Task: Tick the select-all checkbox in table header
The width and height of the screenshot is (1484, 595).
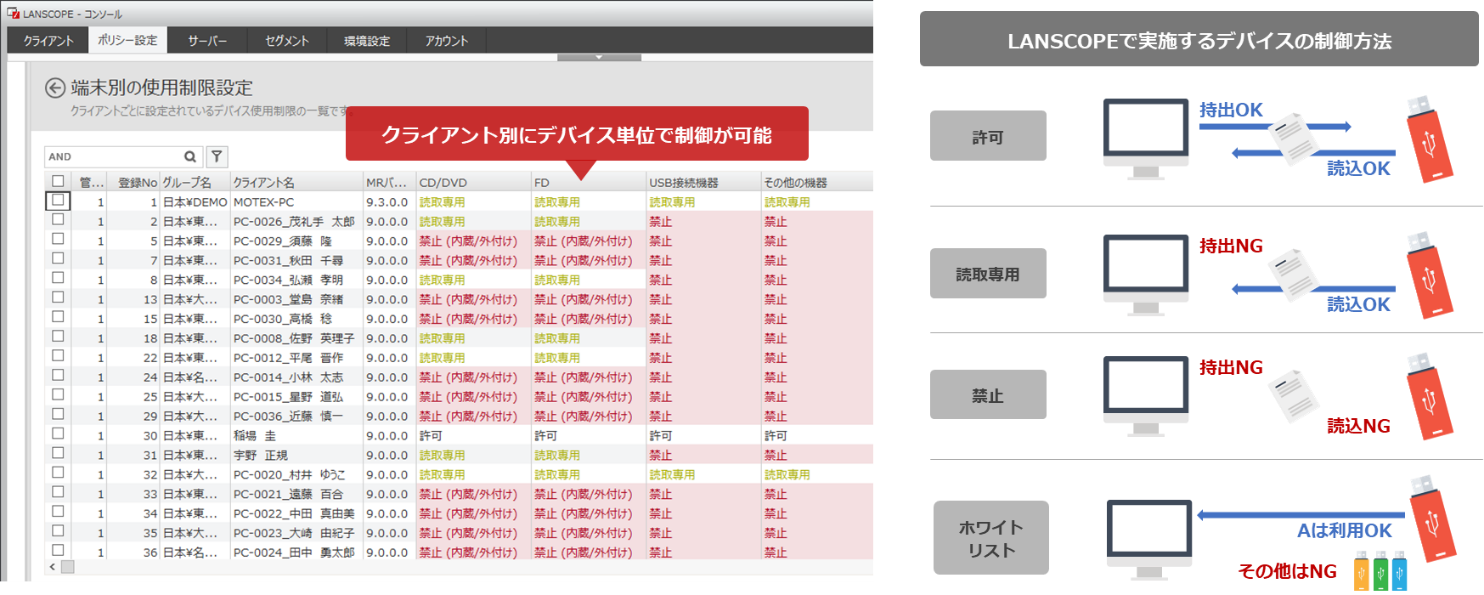Action: (x=58, y=182)
